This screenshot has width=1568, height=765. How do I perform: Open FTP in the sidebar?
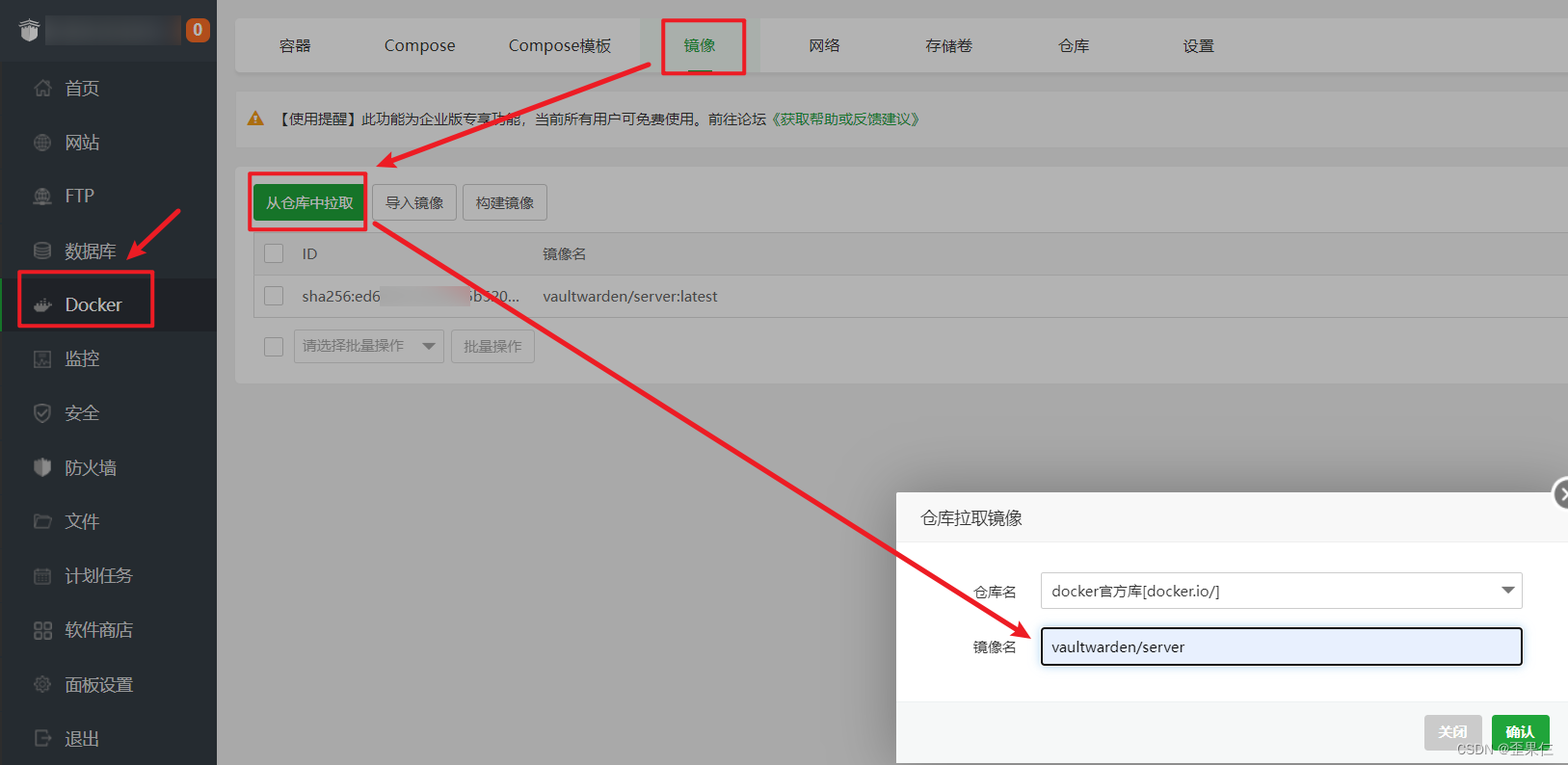pos(80,196)
